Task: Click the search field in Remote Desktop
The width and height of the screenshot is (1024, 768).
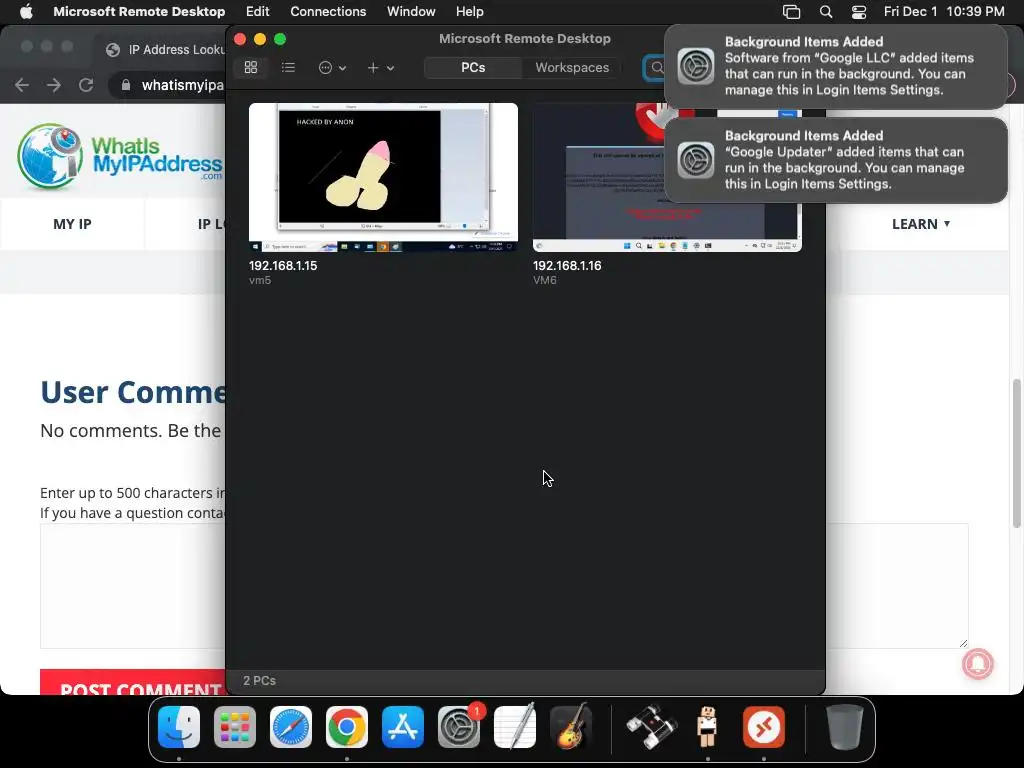Action: (654, 67)
